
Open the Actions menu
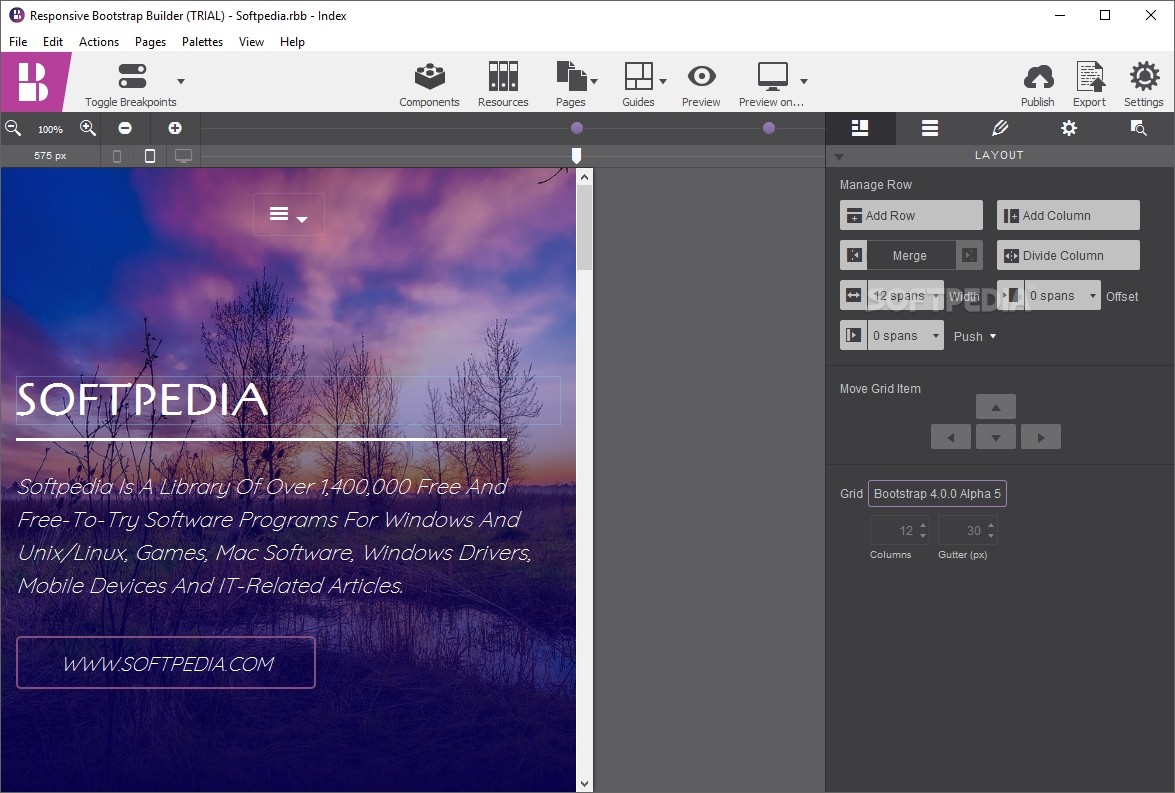[99, 42]
